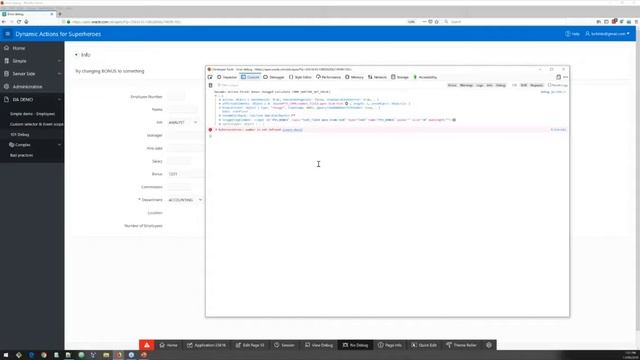Toggle the XHR filter button
The height and width of the screenshot is (360, 640).
tap(524, 85)
